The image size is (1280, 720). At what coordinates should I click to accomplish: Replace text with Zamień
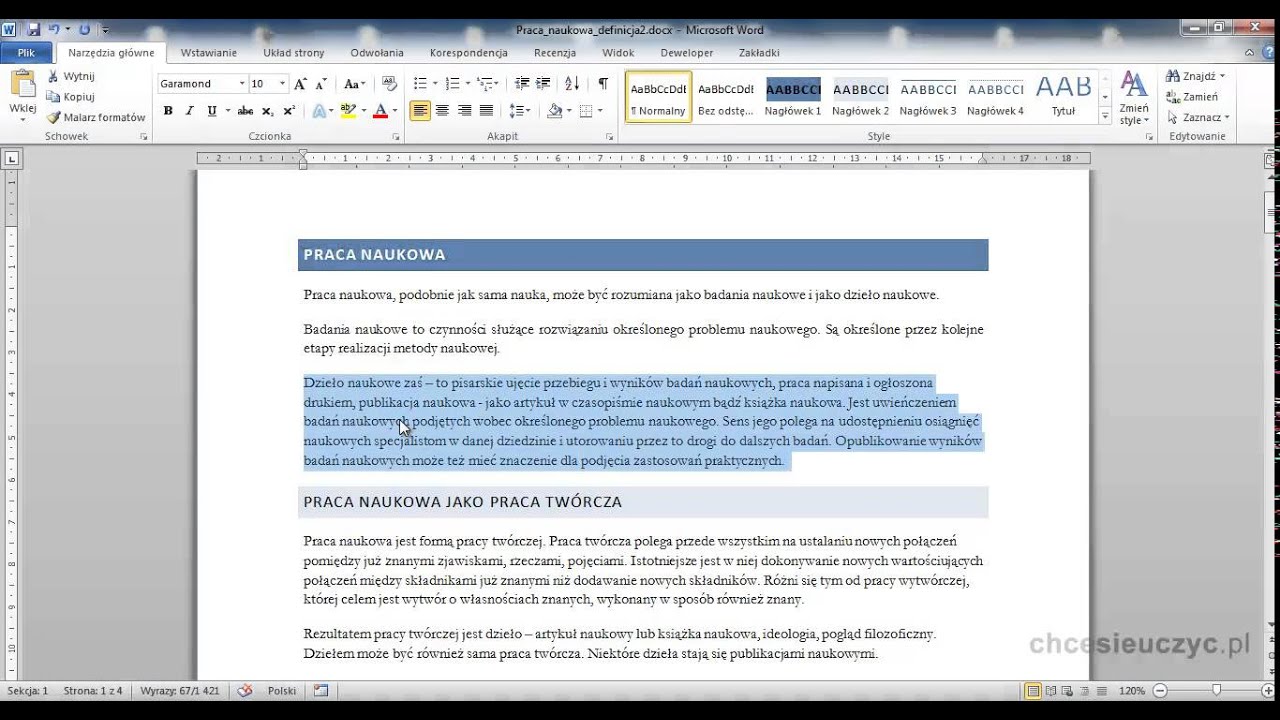pyautogui.click(x=1193, y=97)
